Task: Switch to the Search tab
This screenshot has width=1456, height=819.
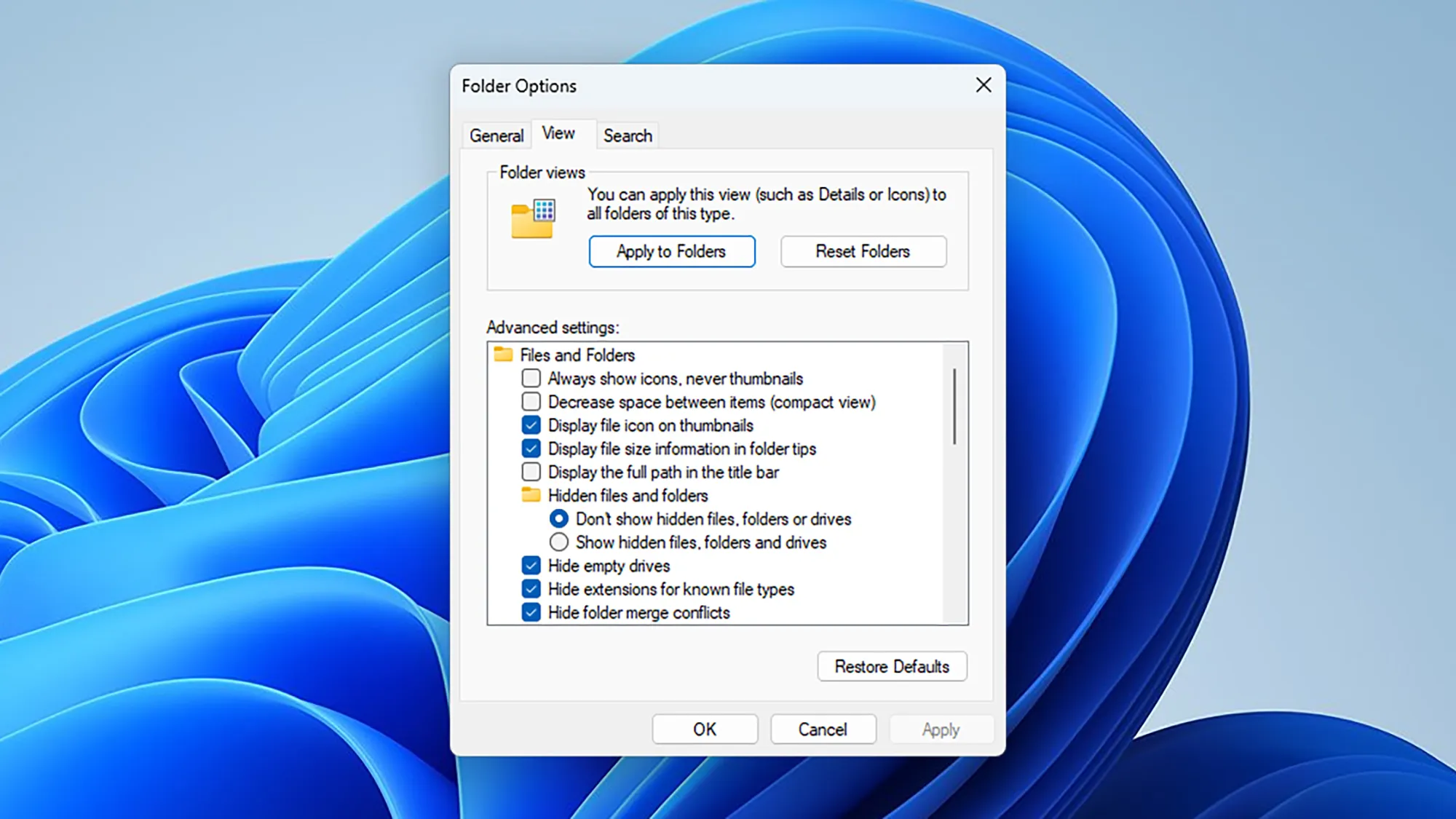Action: [627, 135]
